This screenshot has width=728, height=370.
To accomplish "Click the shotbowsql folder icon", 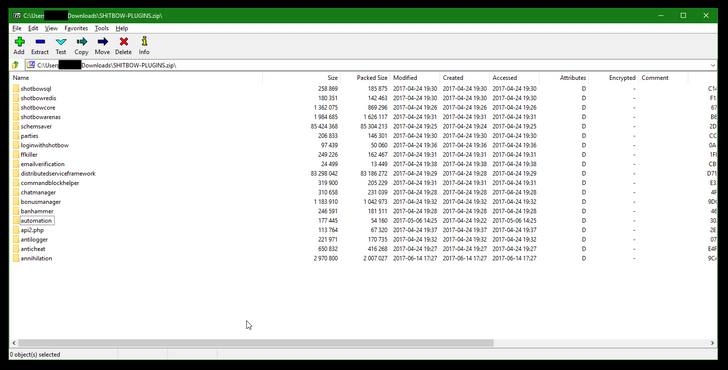I will pyautogui.click(x=16, y=89).
